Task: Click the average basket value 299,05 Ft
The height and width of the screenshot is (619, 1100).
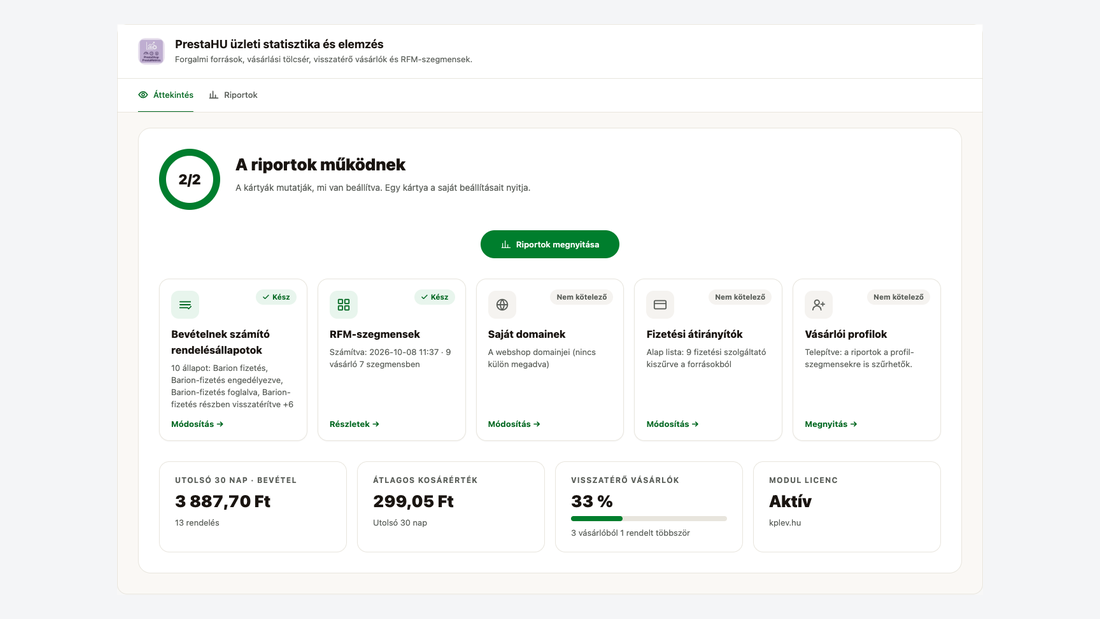Action: coord(413,501)
